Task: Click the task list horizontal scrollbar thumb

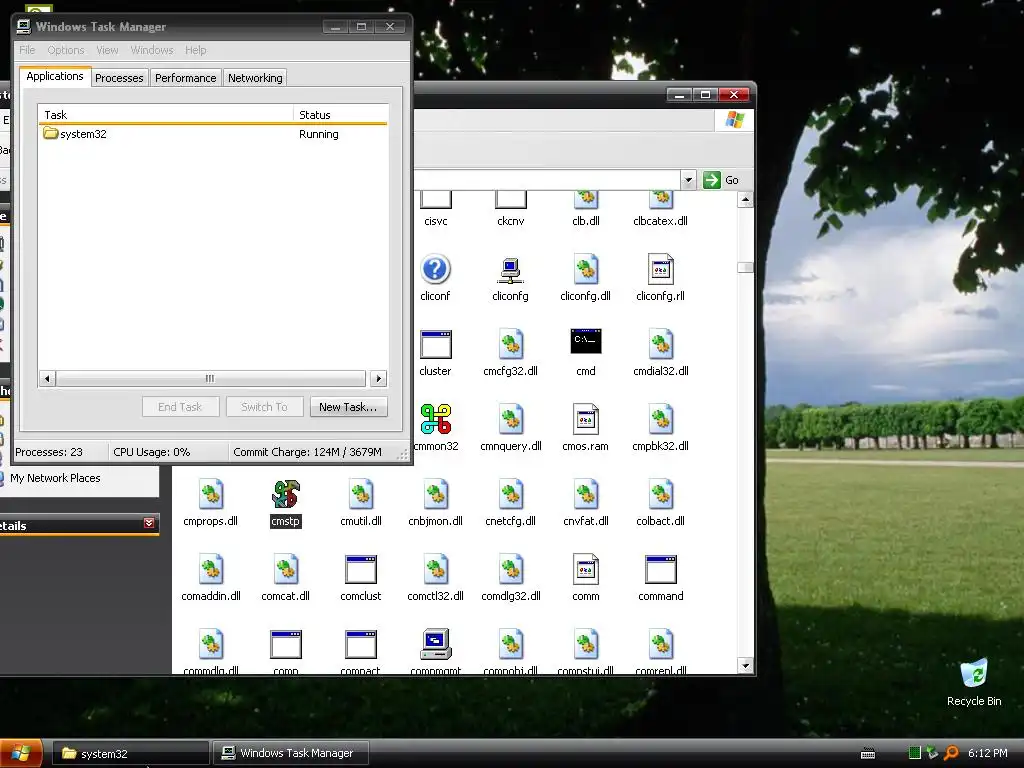Action: click(x=210, y=379)
